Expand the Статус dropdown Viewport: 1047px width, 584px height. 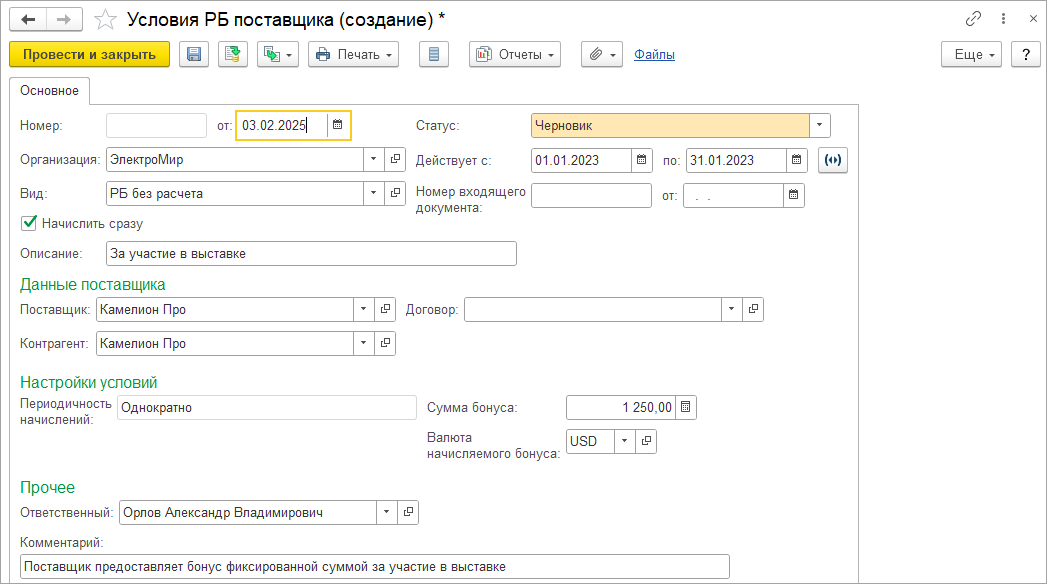point(820,125)
